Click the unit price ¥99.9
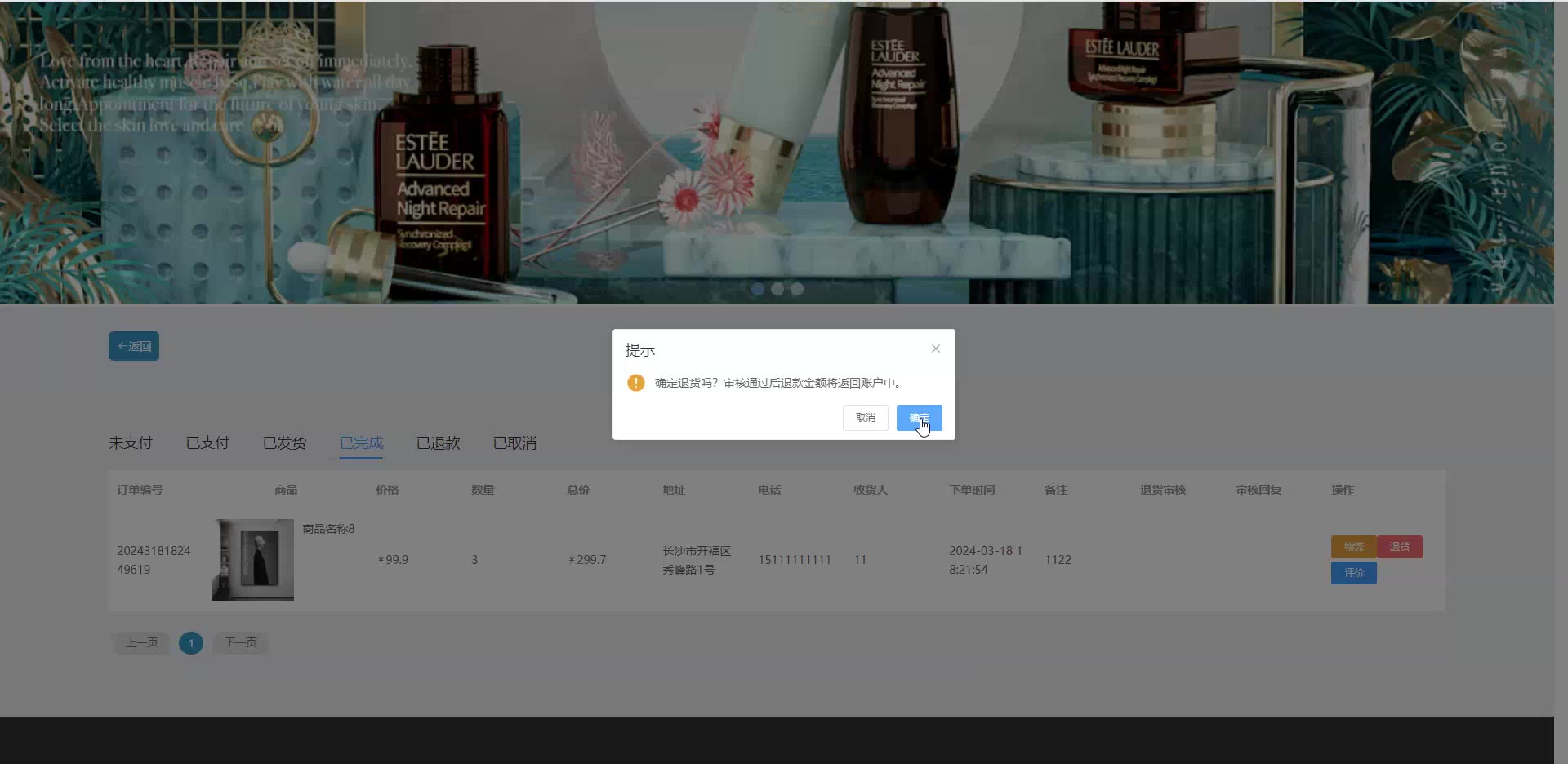 393,560
